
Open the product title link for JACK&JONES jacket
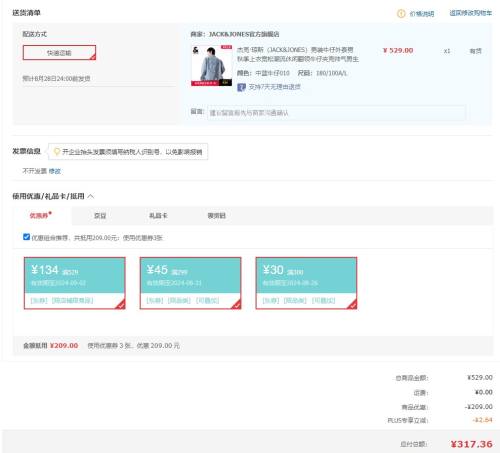(298, 54)
